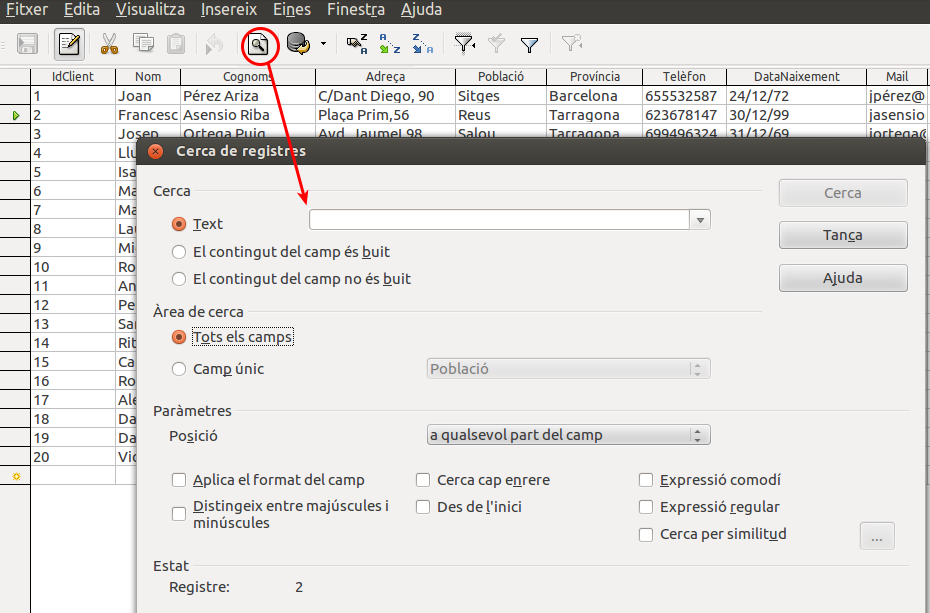Click the Find Record magnifier icon
This screenshot has height=613, width=930.
point(258,44)
